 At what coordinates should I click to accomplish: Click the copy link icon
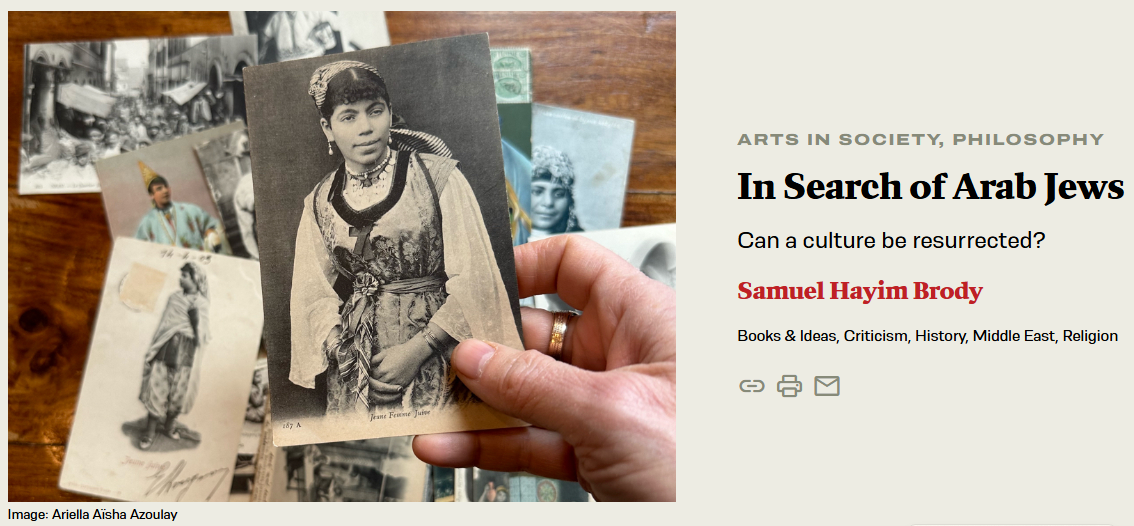pos(751,386)
